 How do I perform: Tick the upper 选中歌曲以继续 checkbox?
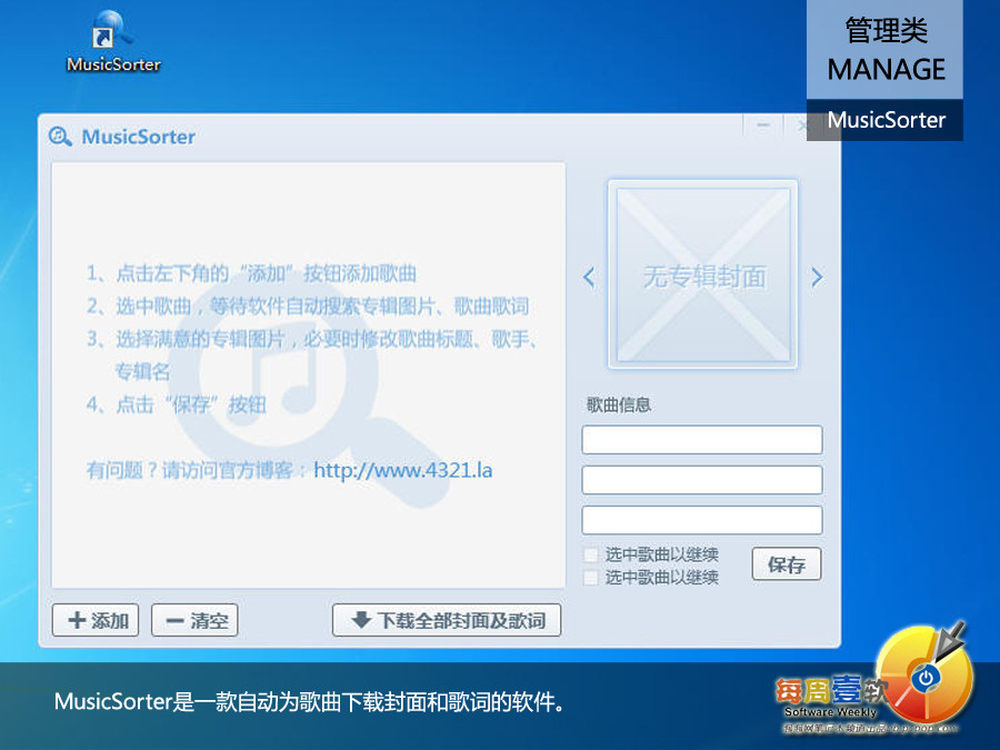591,554
